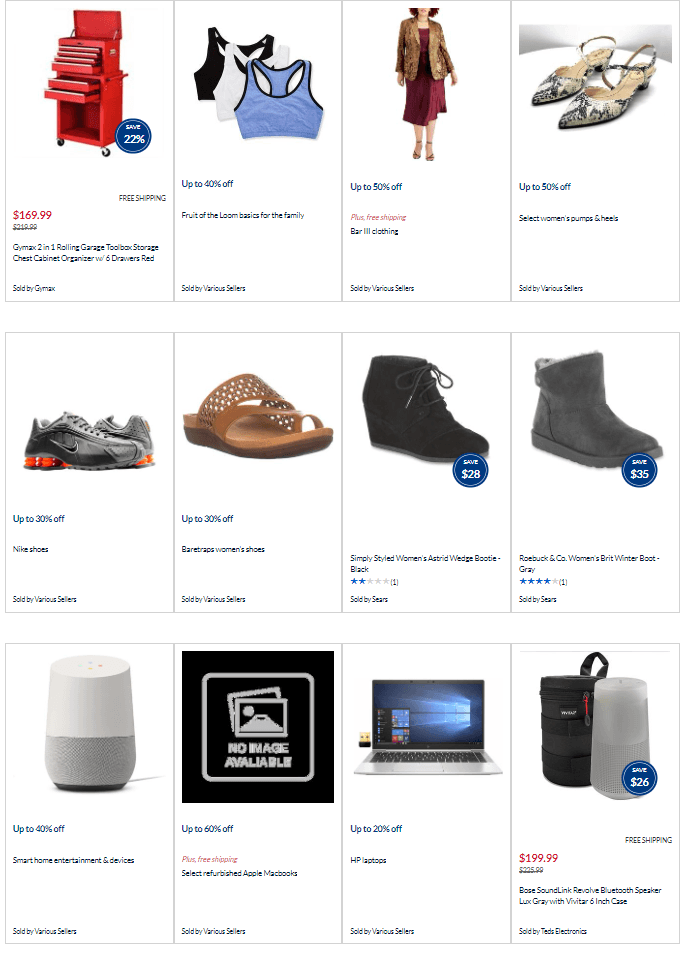Click the Save $28 badge on wedge bootie

pyautogui.click(x=471, y=471)
